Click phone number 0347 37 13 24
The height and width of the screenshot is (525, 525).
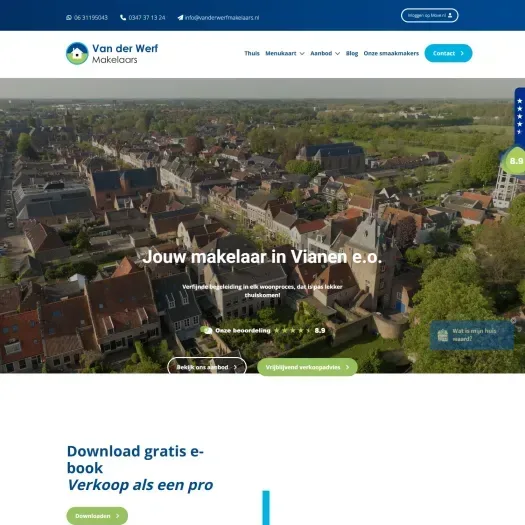point(147,17)
